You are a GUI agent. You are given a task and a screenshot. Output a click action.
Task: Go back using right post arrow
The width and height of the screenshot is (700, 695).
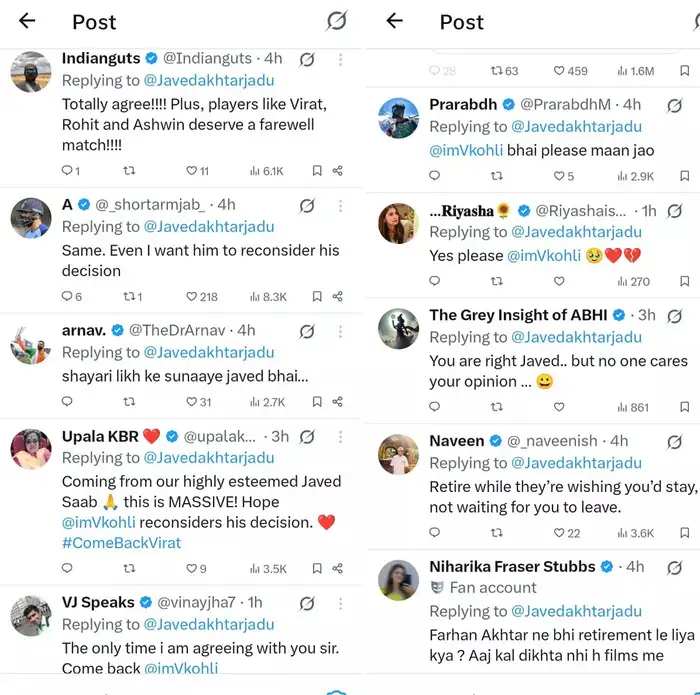[x=395, y=21]
